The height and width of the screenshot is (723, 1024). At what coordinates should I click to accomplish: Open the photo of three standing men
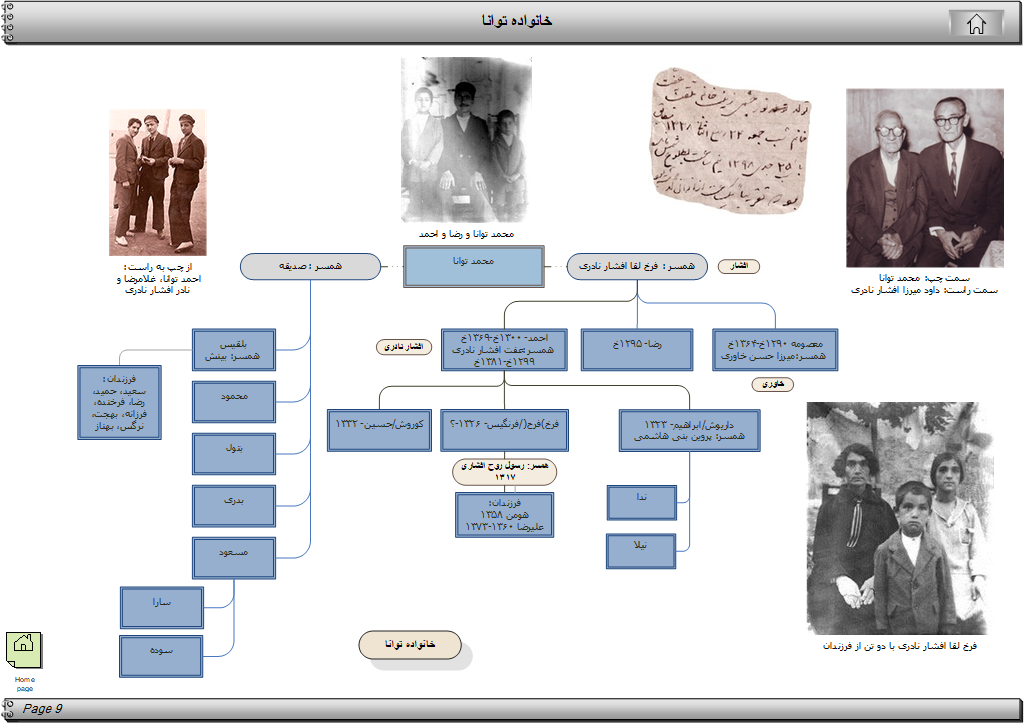157,182
